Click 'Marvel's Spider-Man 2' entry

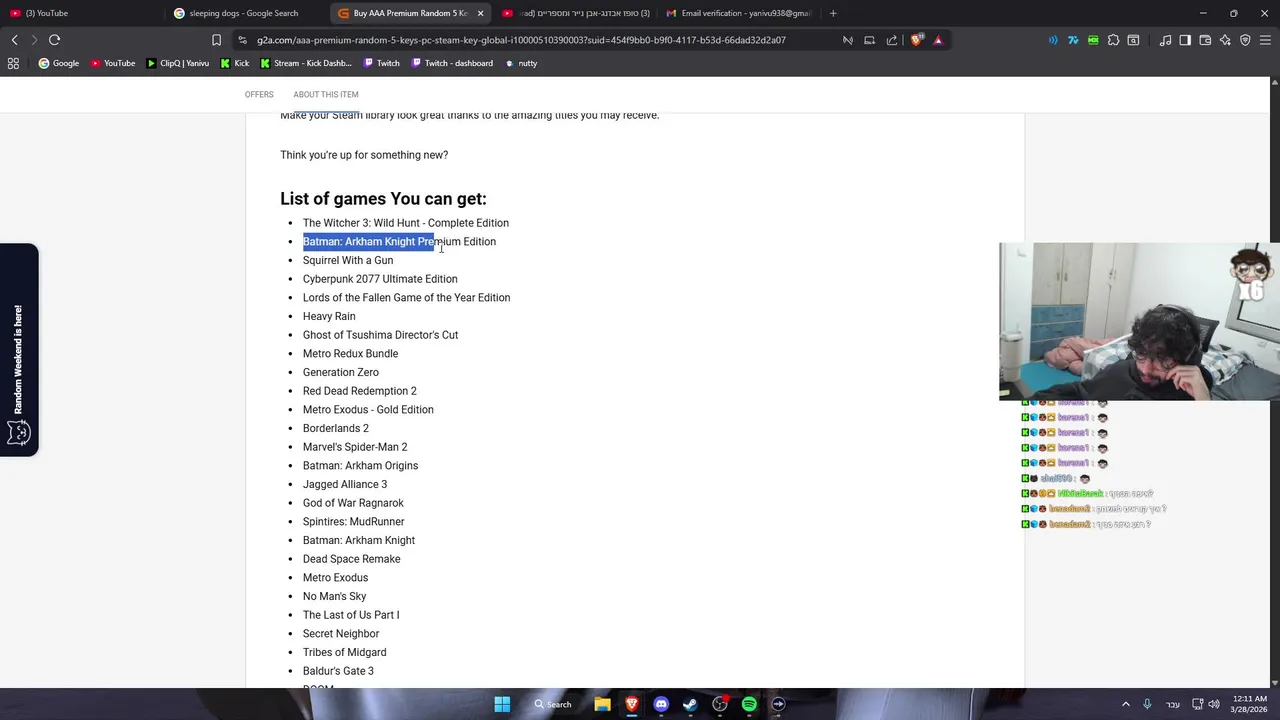coord(355,447)
